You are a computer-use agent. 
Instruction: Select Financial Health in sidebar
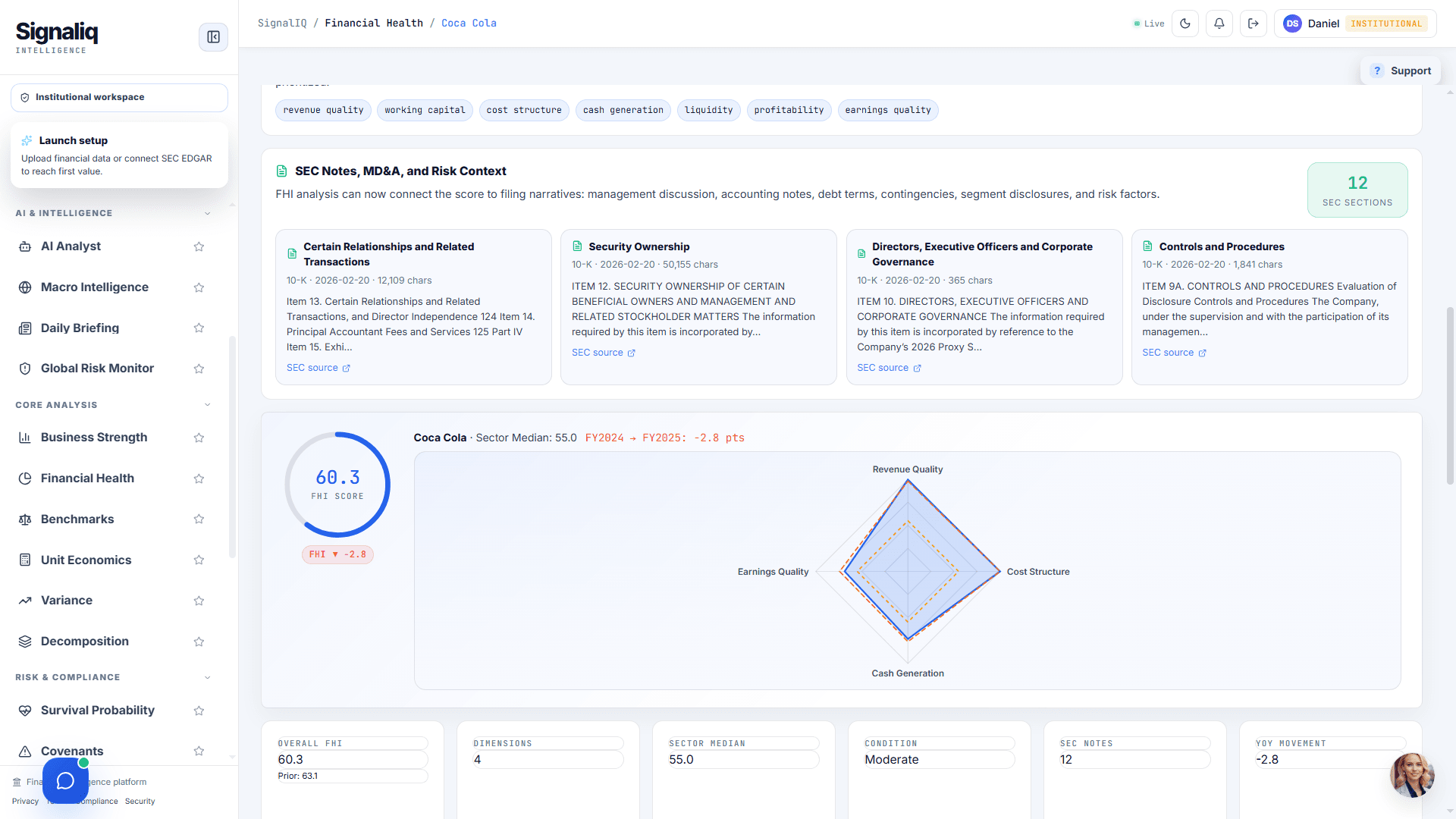tap(87, 479)
